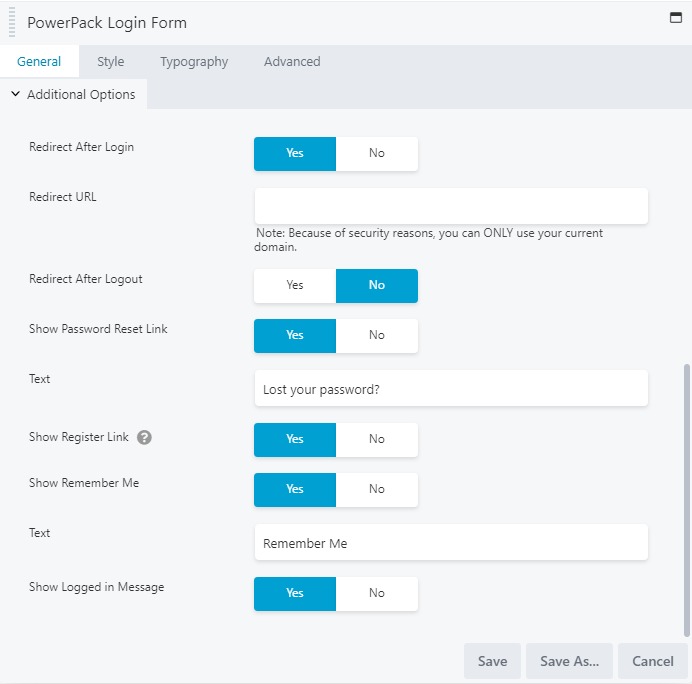This screenshot has height=684, width=692.
Task: Set Show Logged in Message to Yes
Action: [x=295, y=594]
